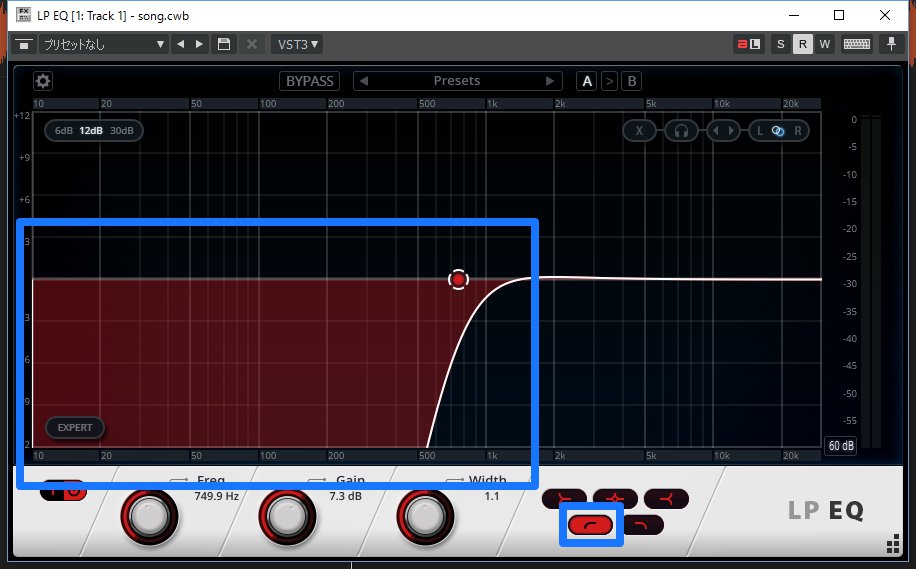Click the BYPASS button

[310, 81]
